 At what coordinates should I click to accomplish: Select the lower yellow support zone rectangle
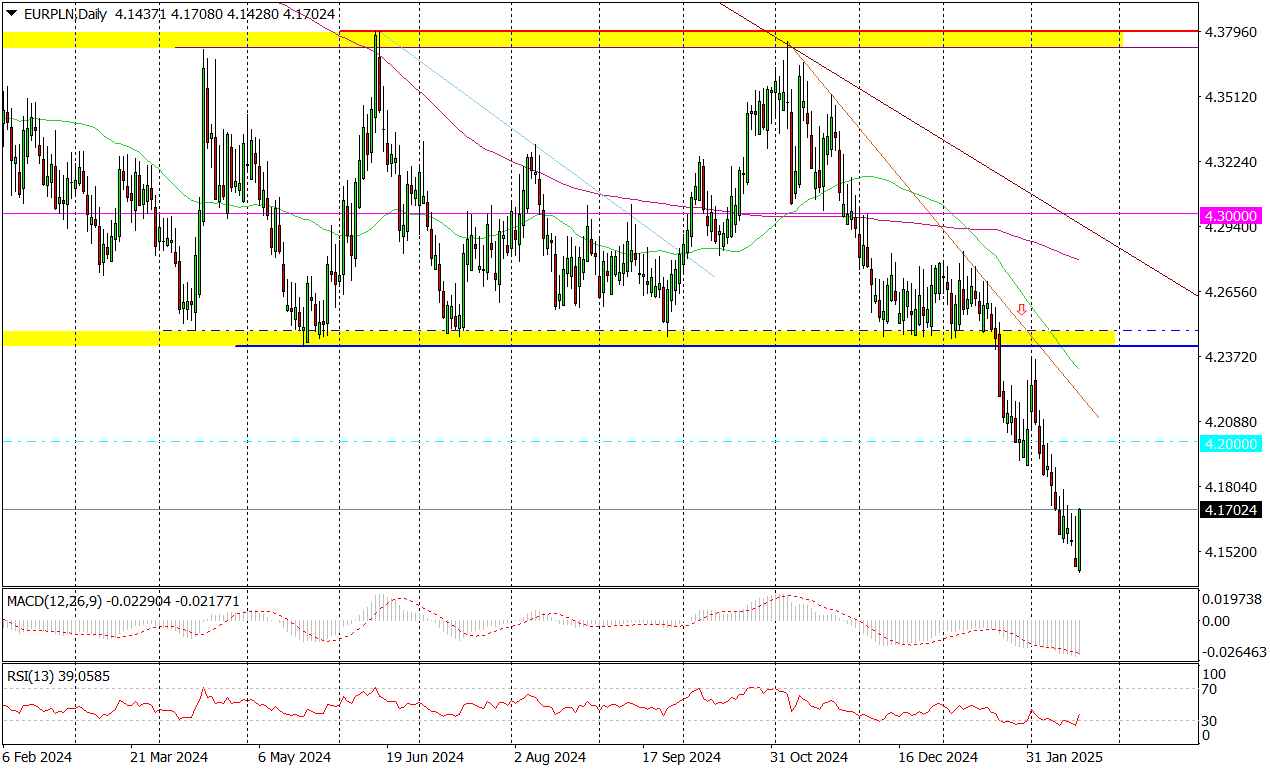coord(558,339)
